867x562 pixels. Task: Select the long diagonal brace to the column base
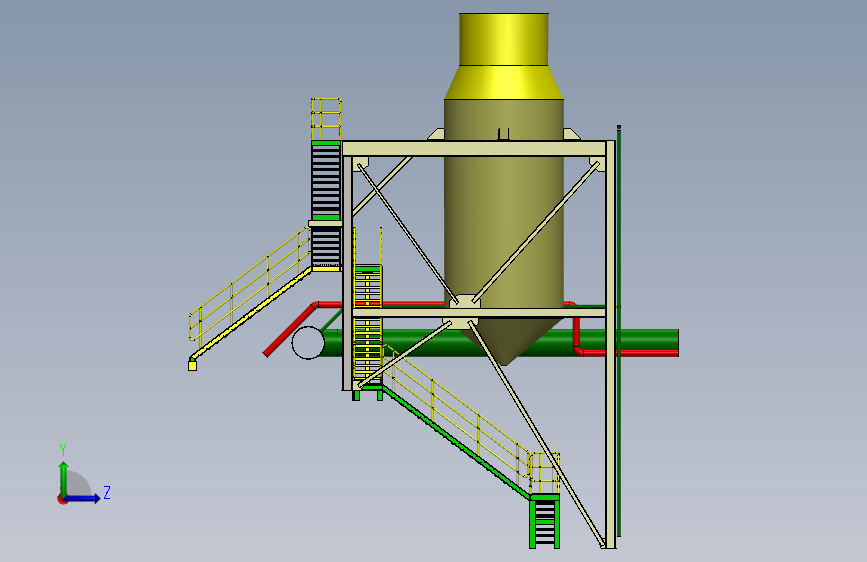pos(536,434)
